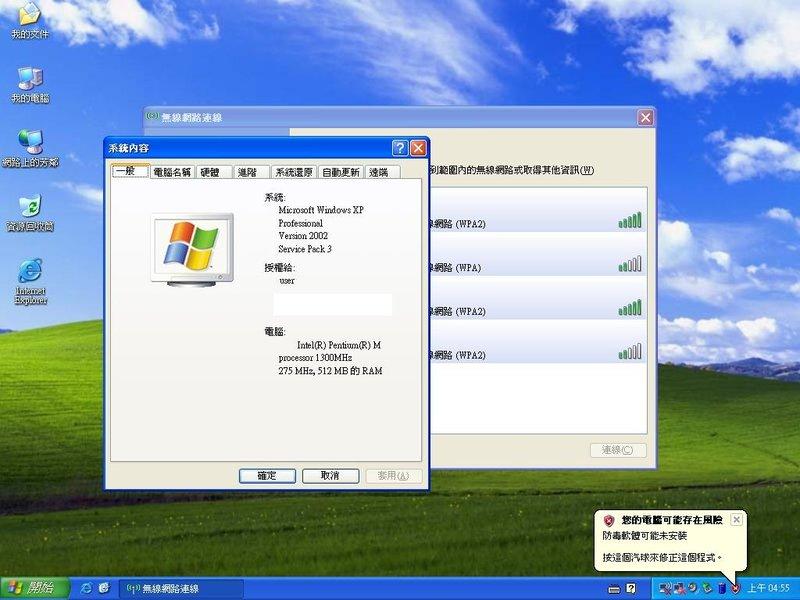Dismiss the security warning balloon
Viewport: 800px width, 600px height.
pyautogui.click(x=736, y=519)
